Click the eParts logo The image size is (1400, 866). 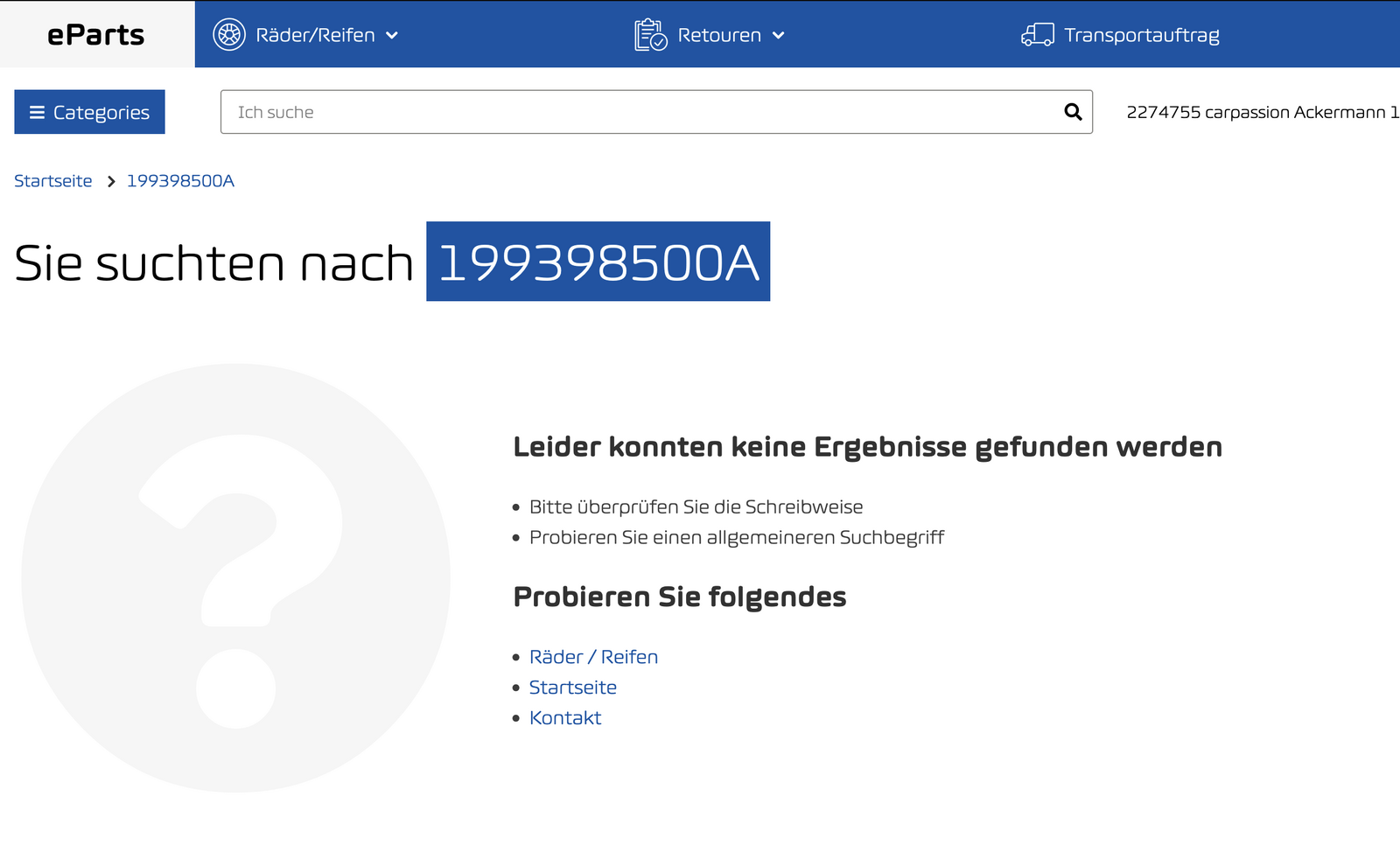coord(96,35)
